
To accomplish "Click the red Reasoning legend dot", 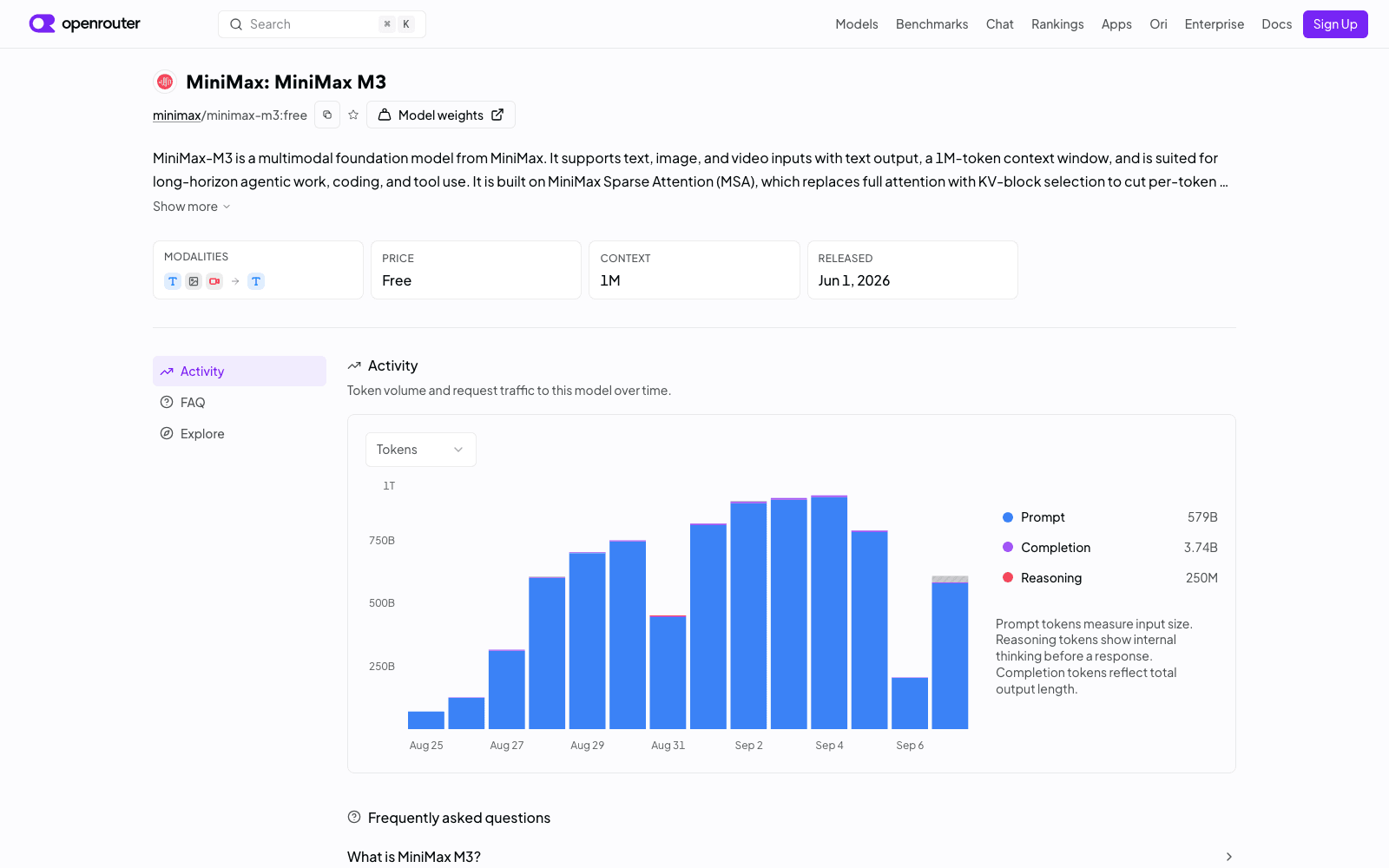I will (x=1008, y=578).
